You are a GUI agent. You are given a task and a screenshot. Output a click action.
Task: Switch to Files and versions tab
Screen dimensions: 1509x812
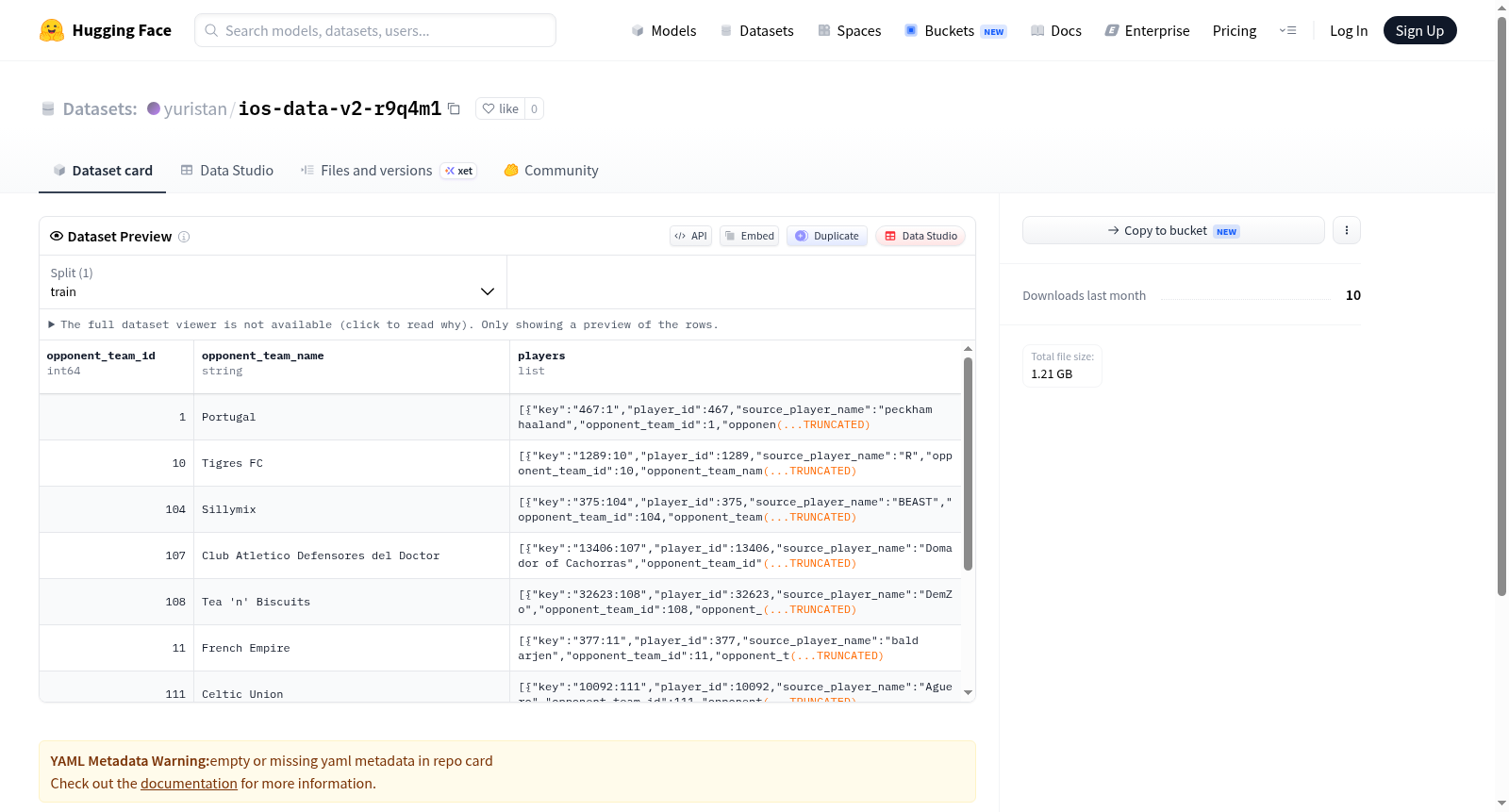(x=389, y=171)
